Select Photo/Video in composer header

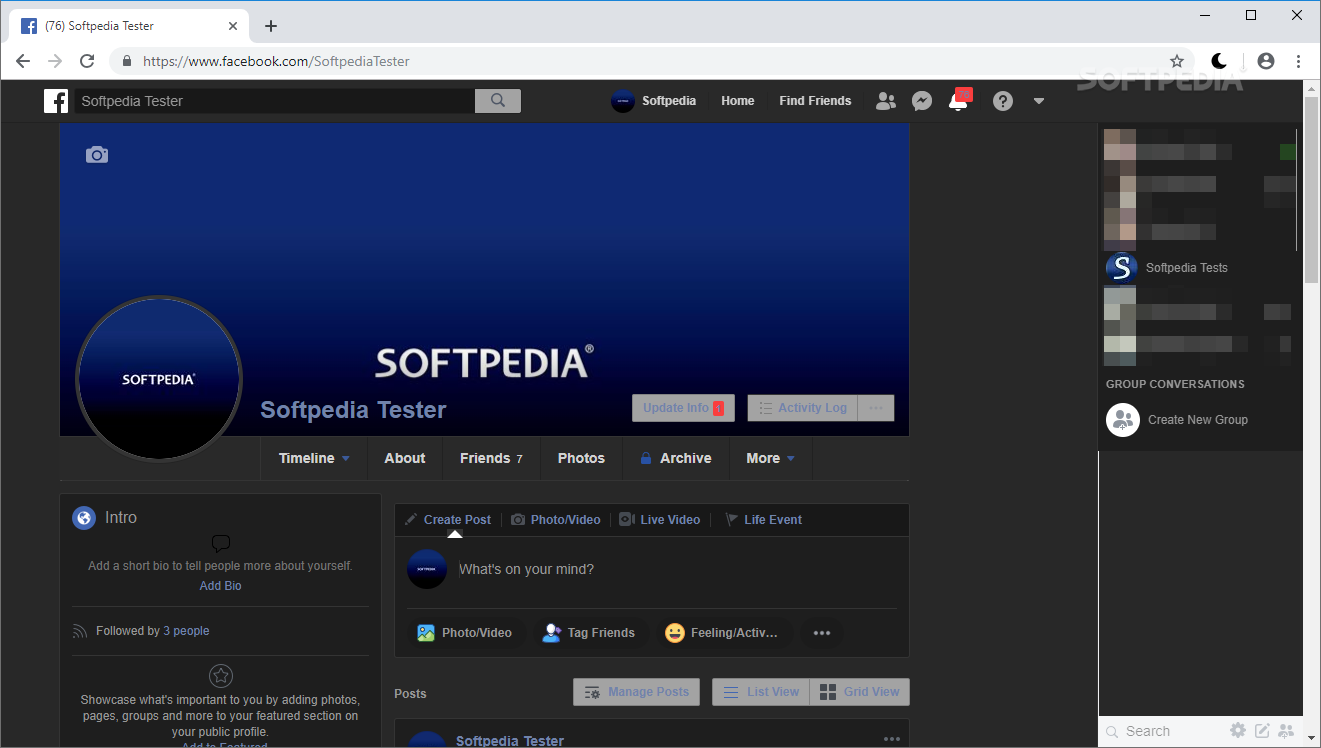point(556,520)
